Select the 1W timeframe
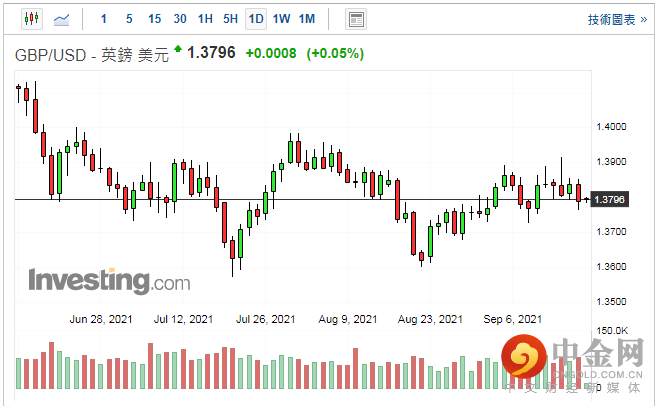This screenshot has height=406, width=658. (x=281, y=19)
